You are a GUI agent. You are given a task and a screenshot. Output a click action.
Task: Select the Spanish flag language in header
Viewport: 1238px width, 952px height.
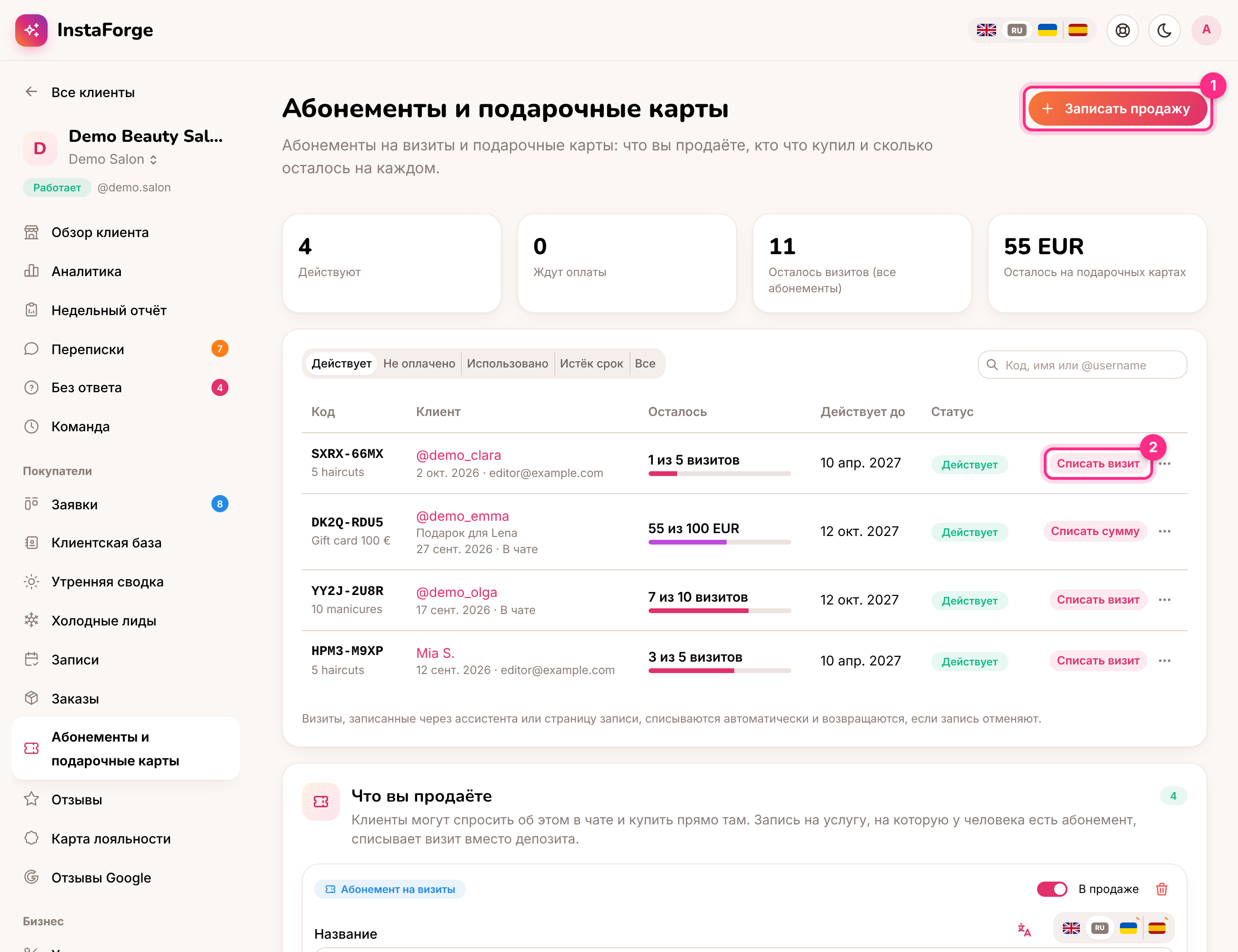[1078, 30]
